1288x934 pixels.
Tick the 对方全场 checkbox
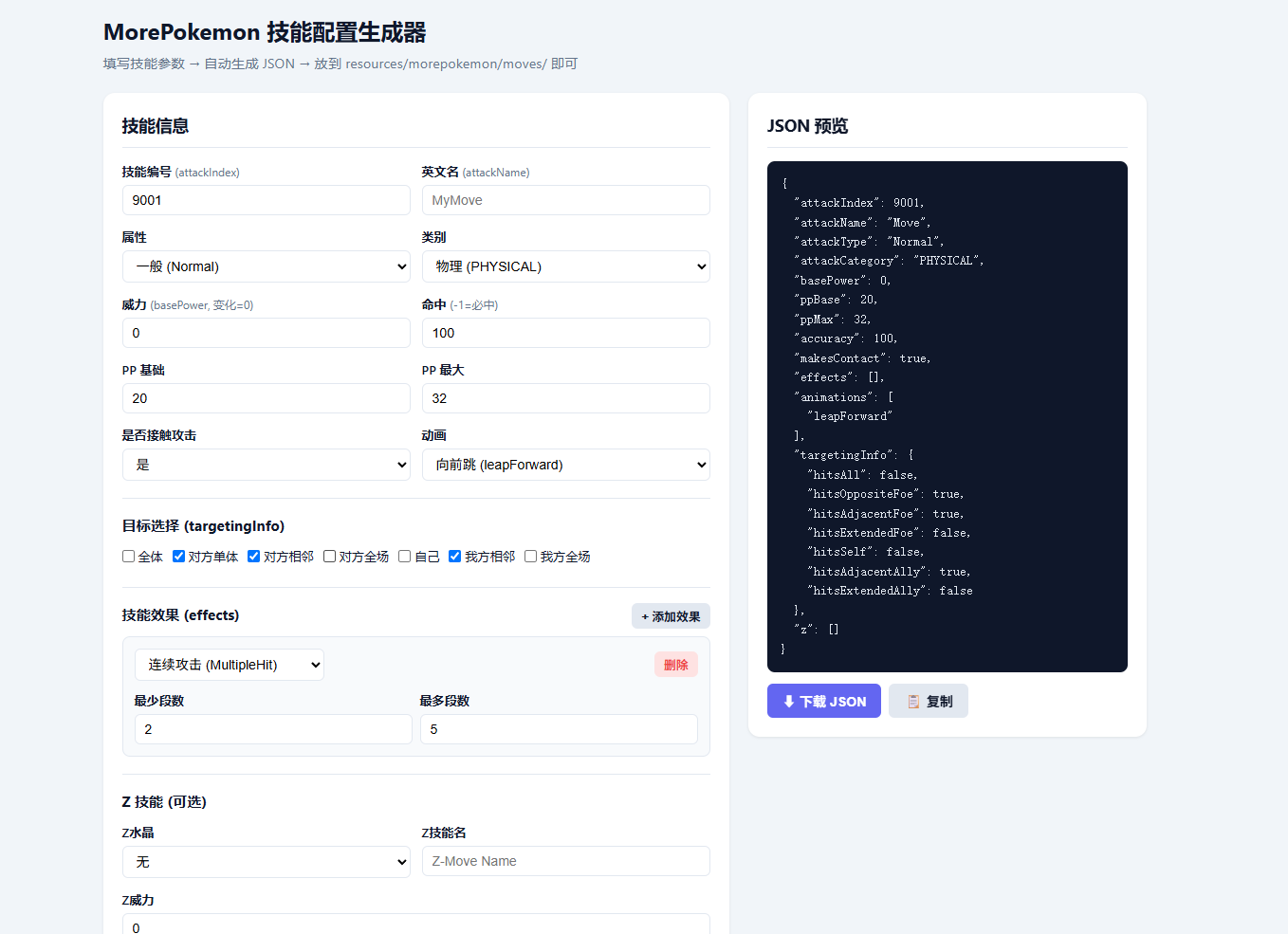(x=329, y=557)
